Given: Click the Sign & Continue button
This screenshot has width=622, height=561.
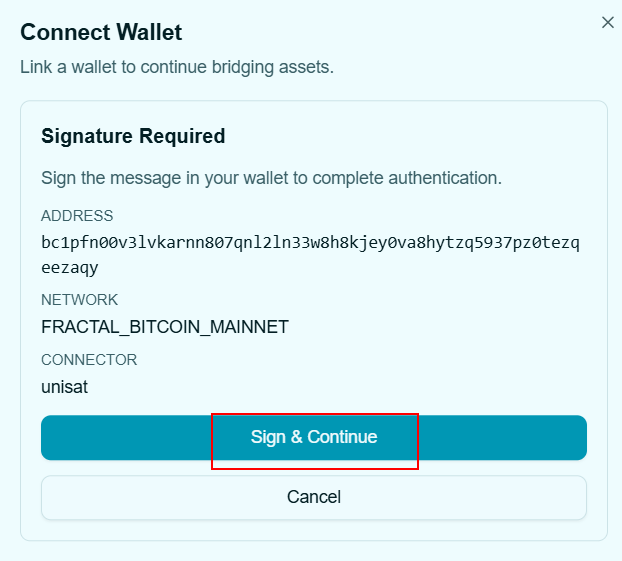Looking at the screenshot, I should tap(314, 438).
